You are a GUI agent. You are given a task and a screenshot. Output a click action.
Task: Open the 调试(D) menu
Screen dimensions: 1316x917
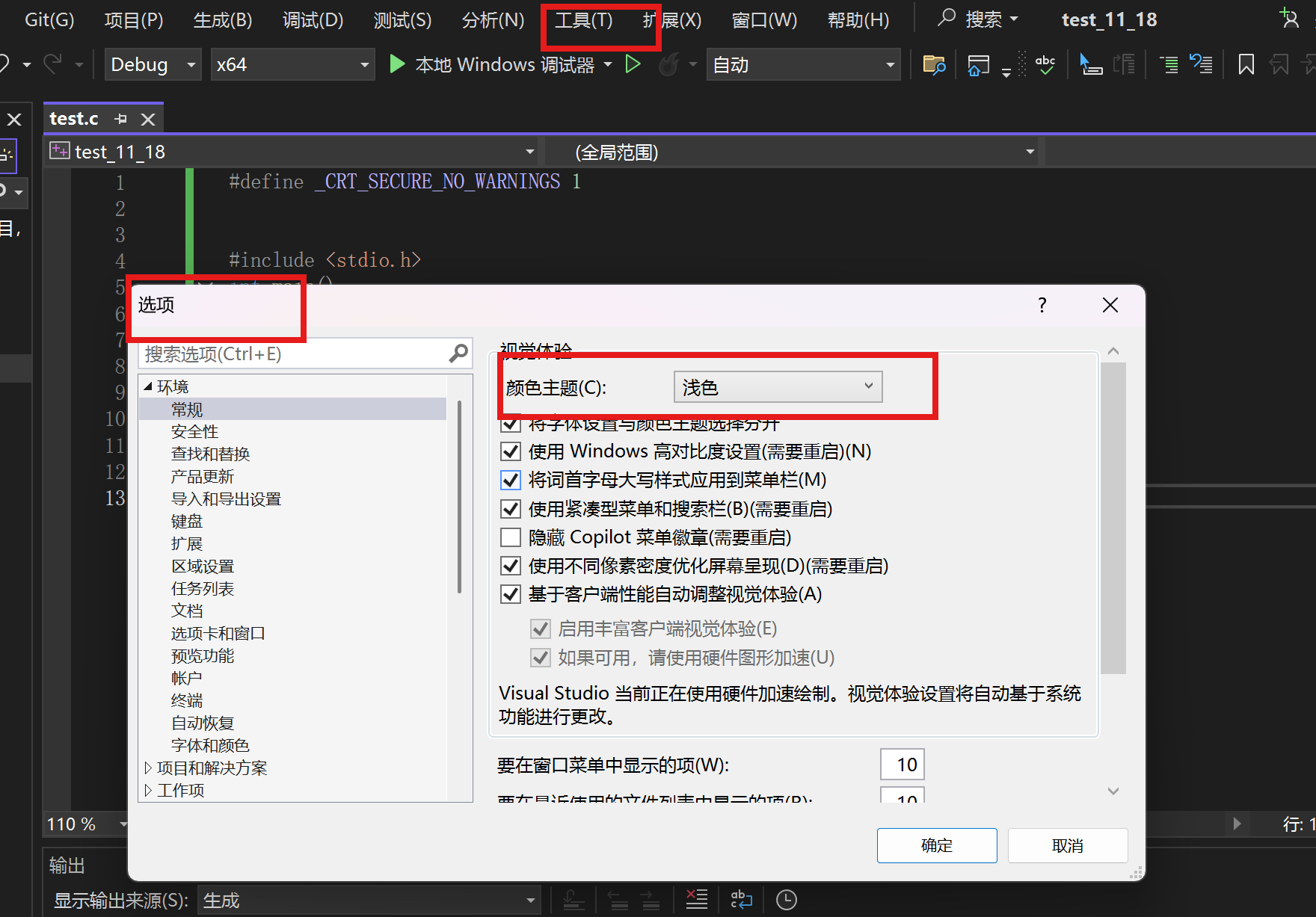click(x=313, y=19)
